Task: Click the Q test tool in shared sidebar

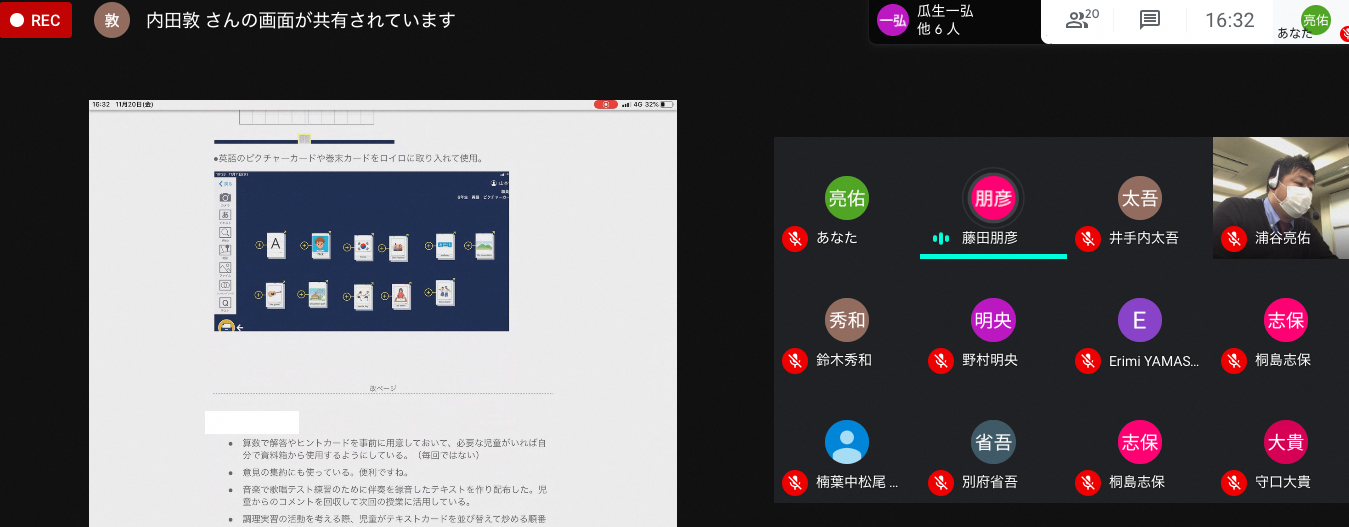Action: (x=225, y=303)
